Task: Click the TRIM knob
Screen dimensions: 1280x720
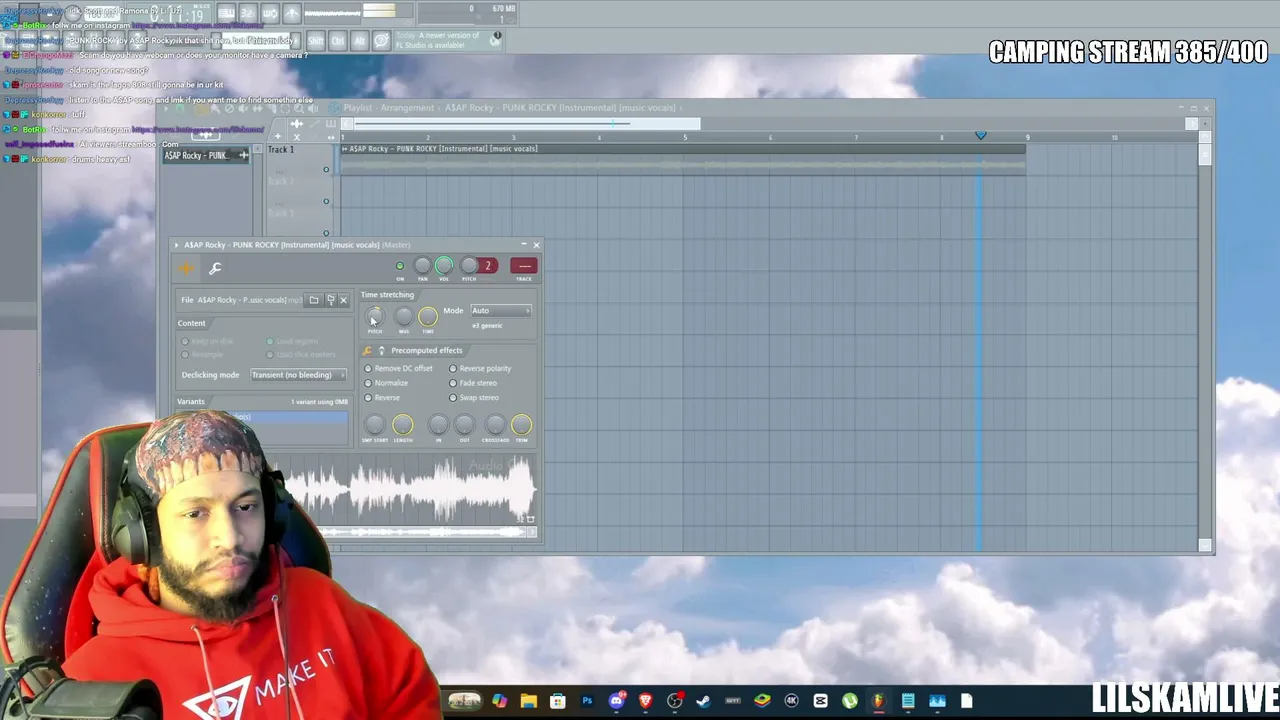Action: tap(521, 425)
